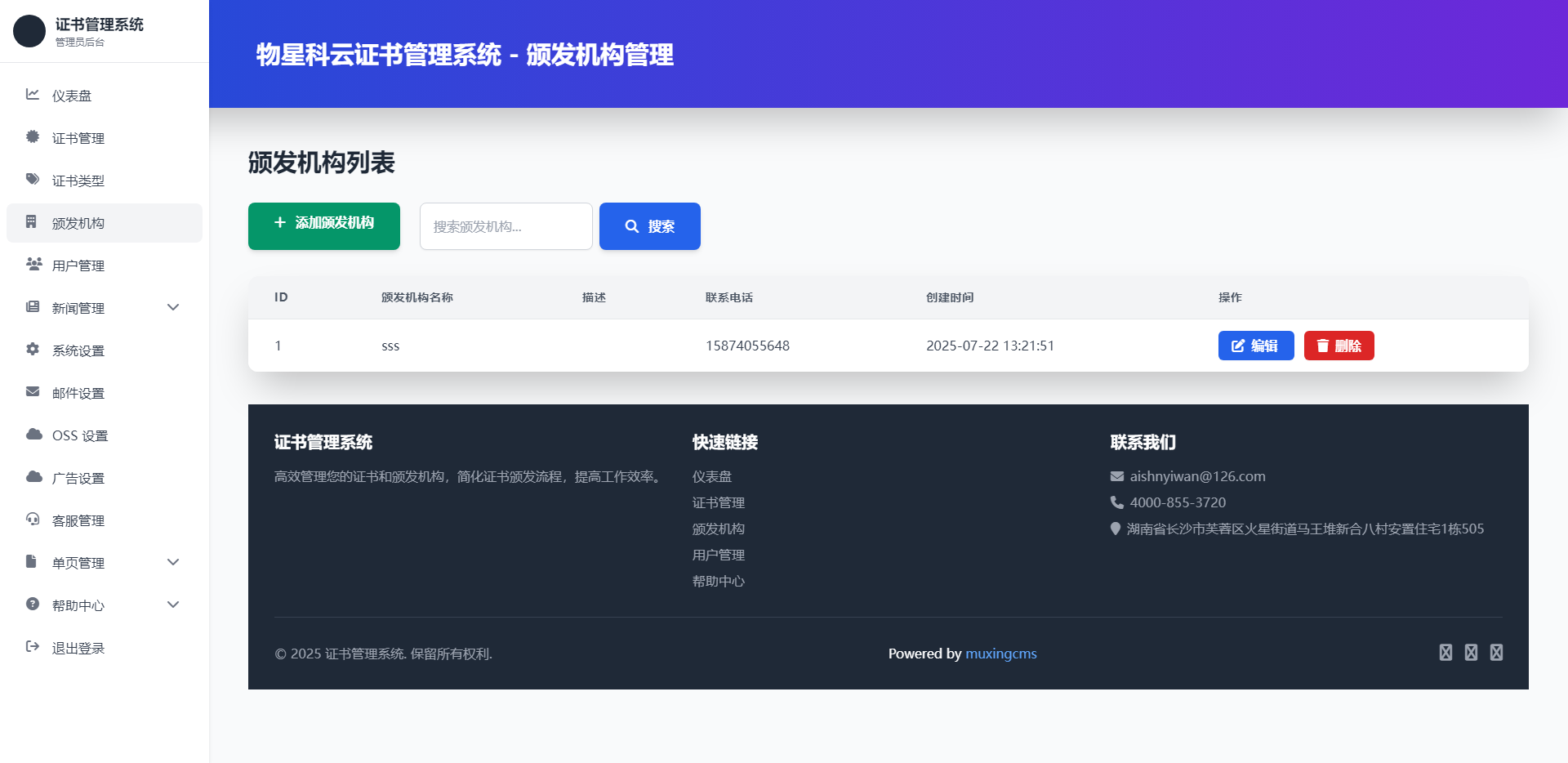
Task: Click the question mark icon beside 帮助中心
Action: click(33, 604)
